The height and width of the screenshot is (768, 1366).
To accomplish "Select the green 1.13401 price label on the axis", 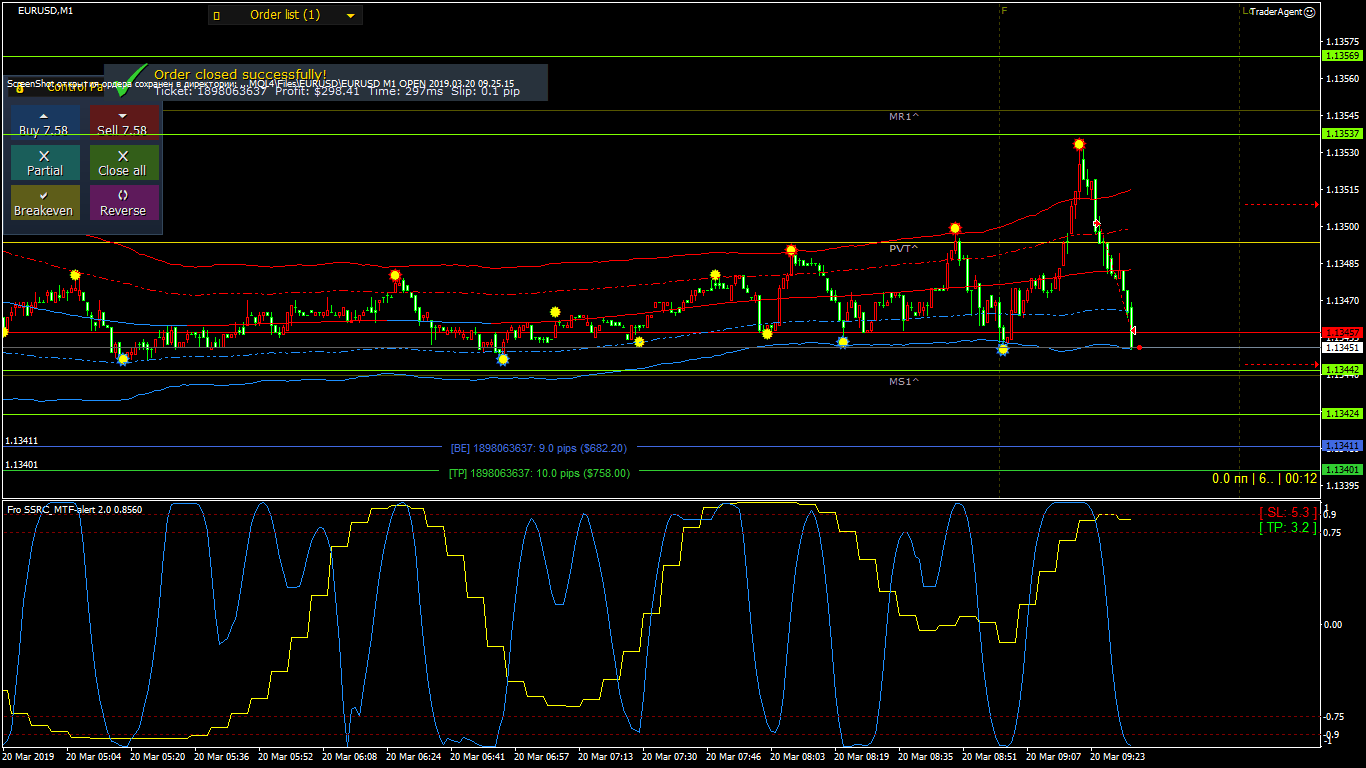I will pyautogui.click(x=1343, y=469).
